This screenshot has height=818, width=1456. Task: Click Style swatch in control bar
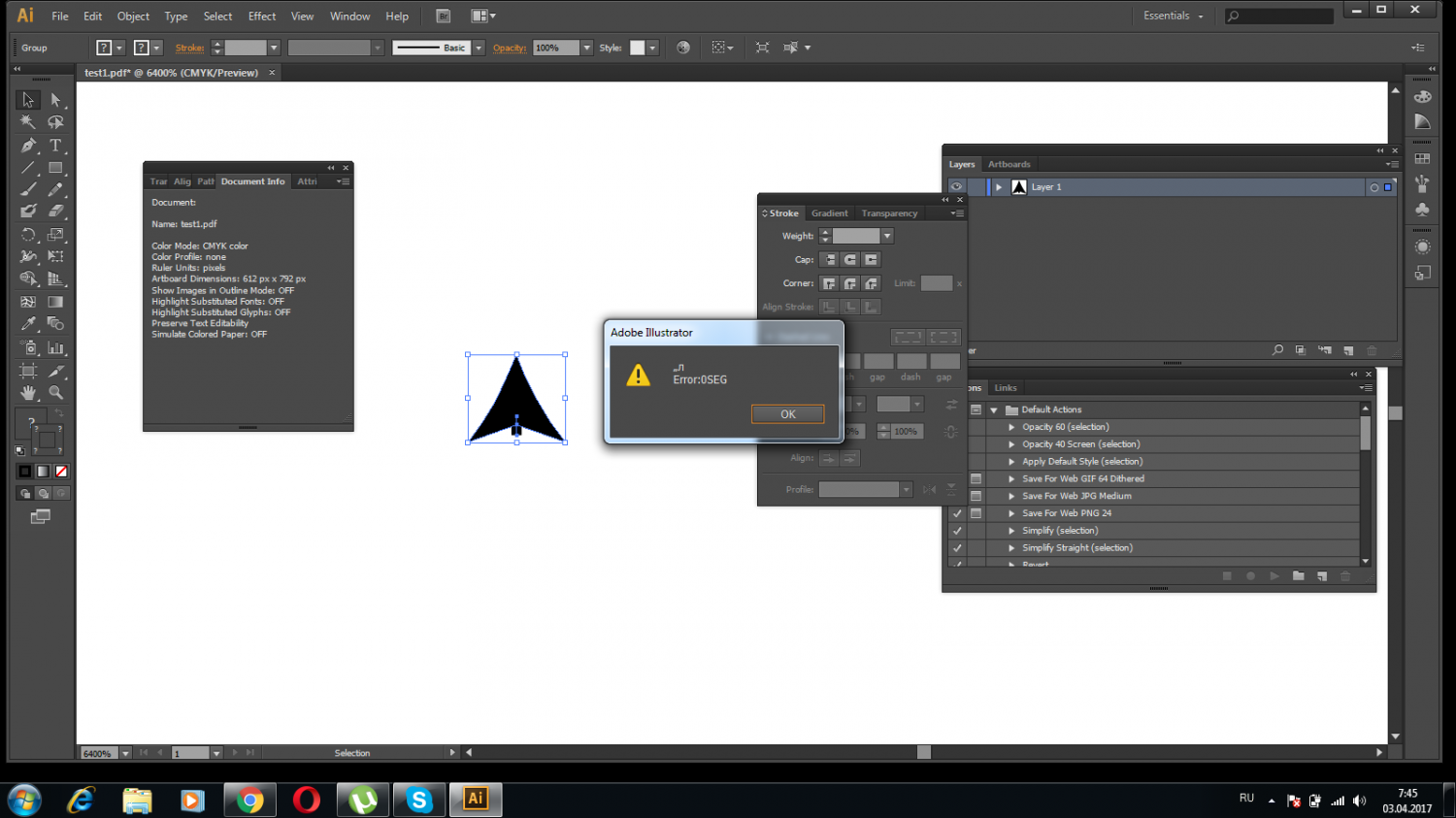pyautogui.click(x=638, y=48)
